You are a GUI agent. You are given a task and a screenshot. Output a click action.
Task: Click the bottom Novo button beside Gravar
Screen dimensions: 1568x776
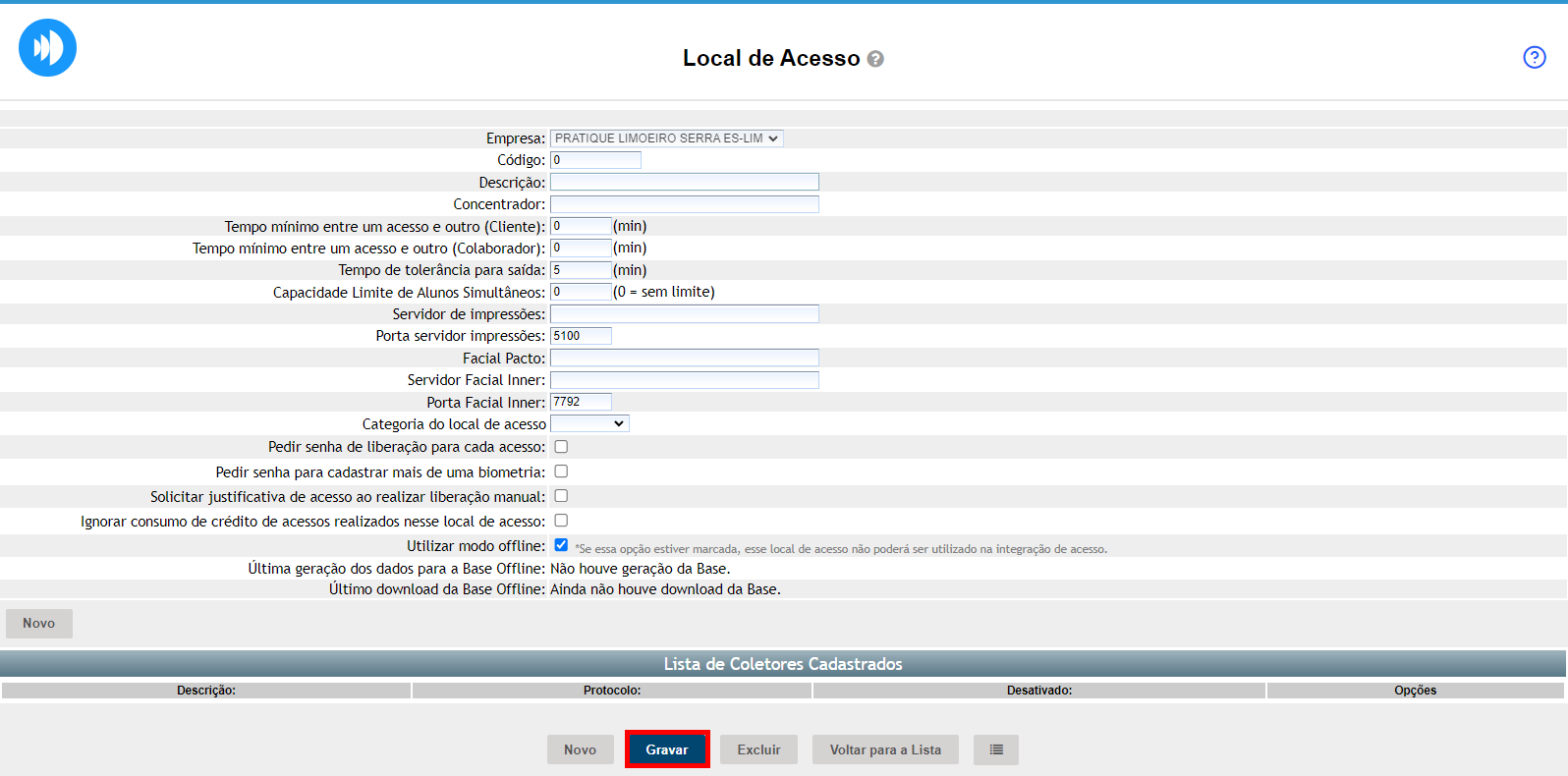tap(580, 749)
